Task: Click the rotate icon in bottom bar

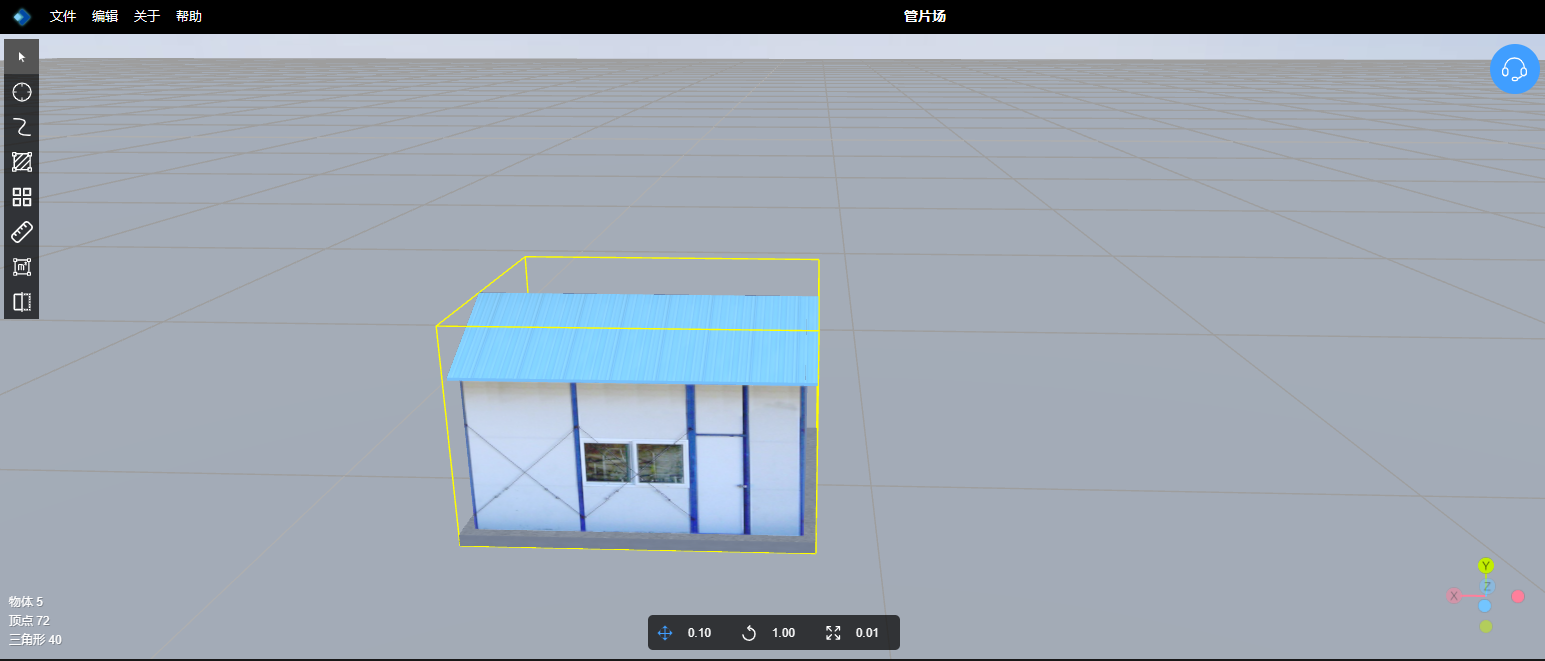Action: click(x=749, y=633)
